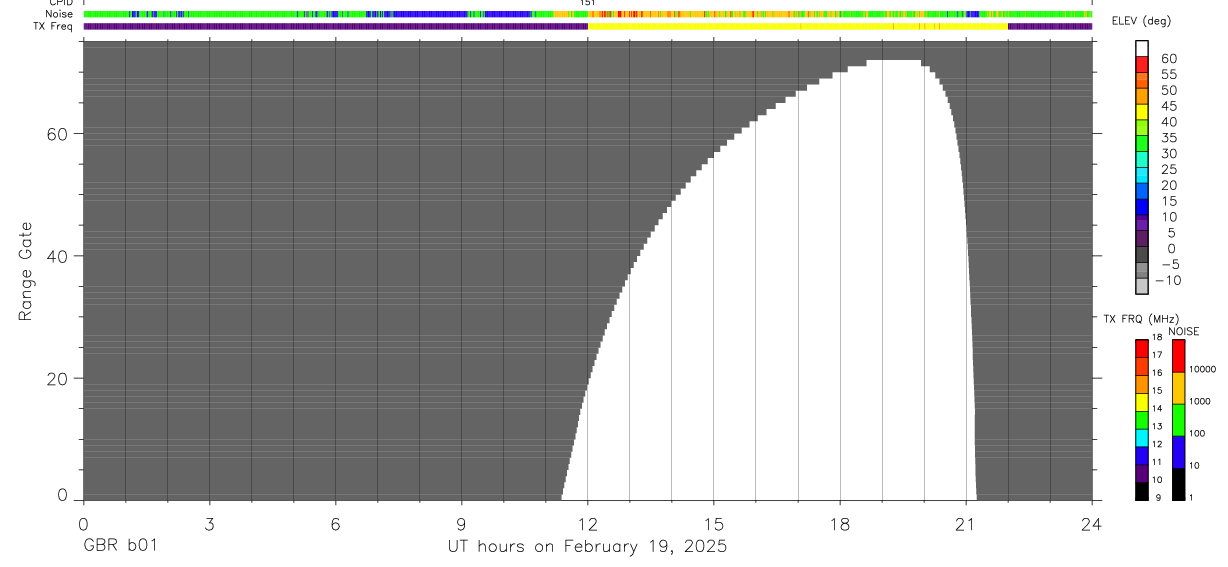Click the 'ELEV (deg)' colorbar heading
The height and width of the screenshot is (567, 1228).
[1142, 21]
